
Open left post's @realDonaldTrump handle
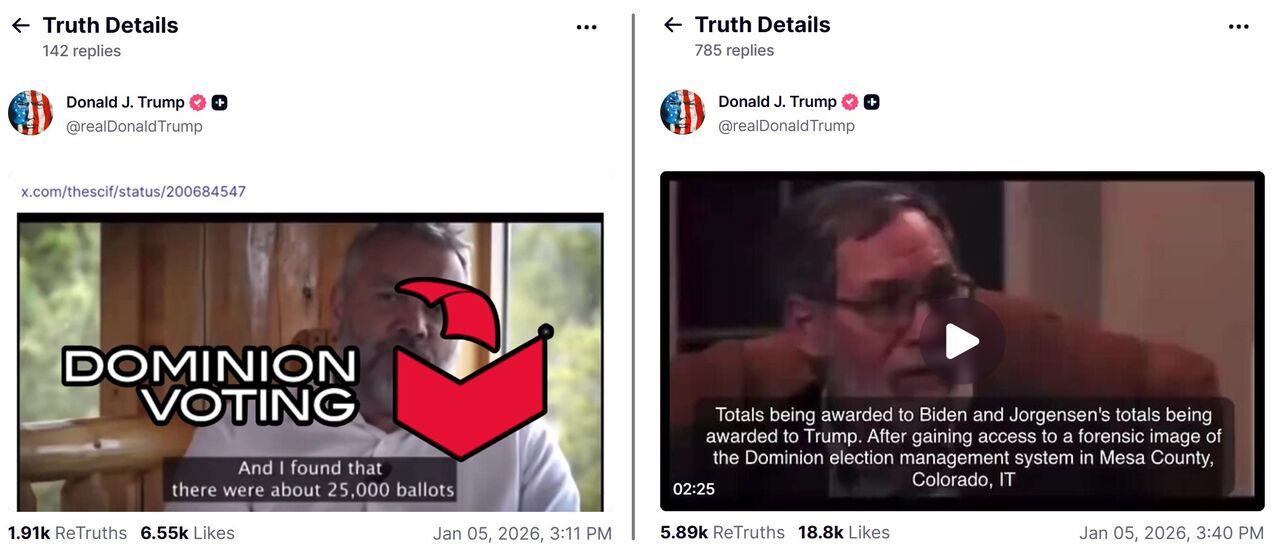click(x=134, y=126)
